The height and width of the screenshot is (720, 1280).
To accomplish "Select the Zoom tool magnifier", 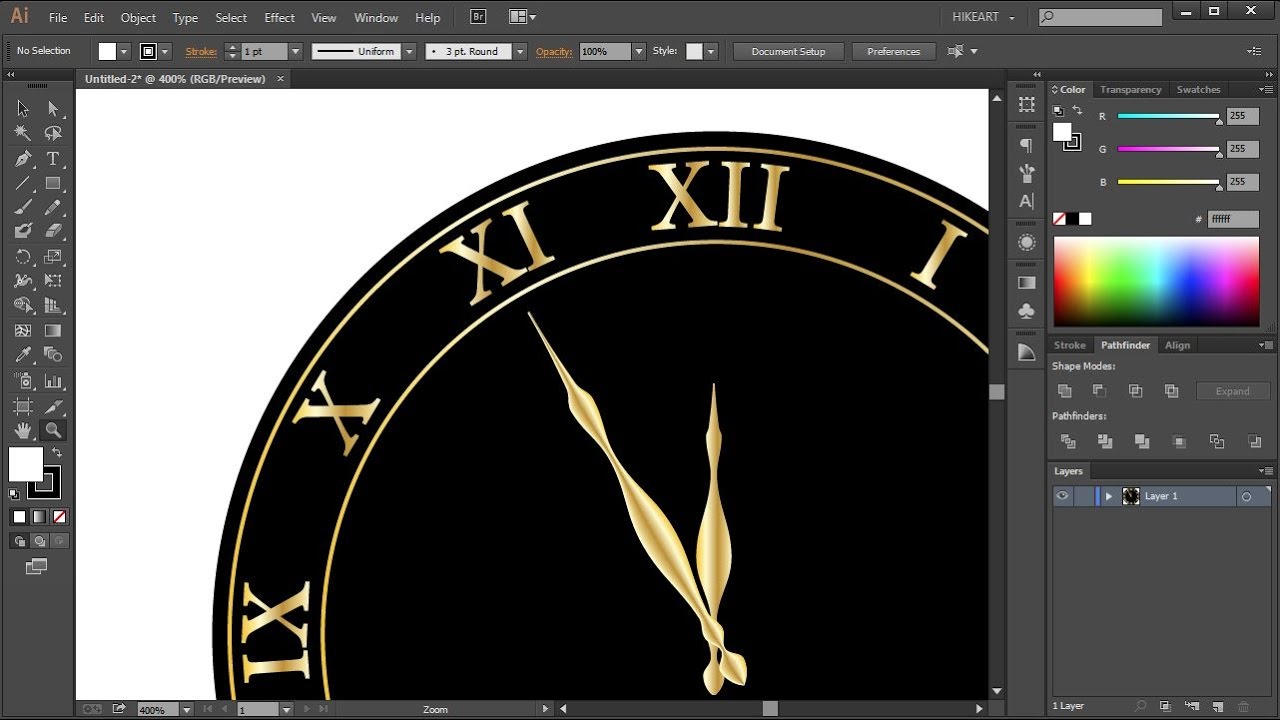I will click(53, 431).
